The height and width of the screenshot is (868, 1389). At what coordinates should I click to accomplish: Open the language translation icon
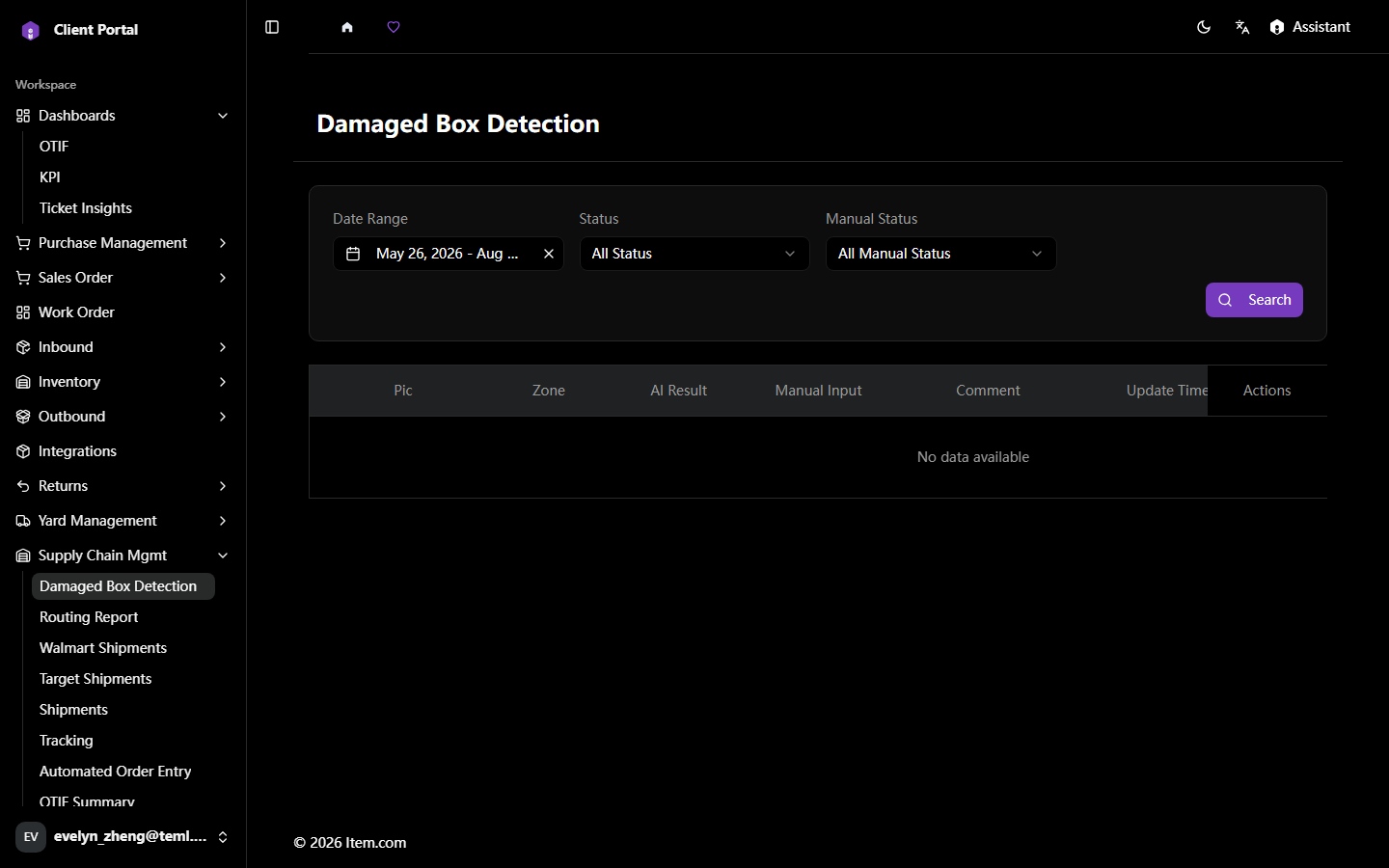pyautogui.click(x=1242, y=27)
